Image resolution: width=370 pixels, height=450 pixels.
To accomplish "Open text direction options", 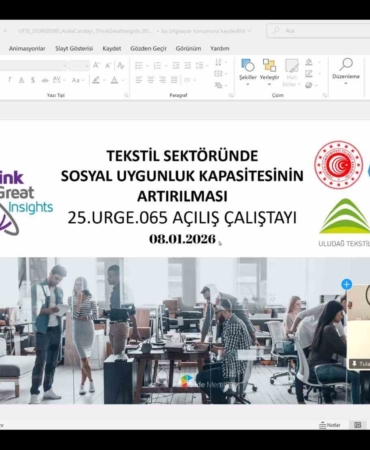I will [x=220, y=62].
